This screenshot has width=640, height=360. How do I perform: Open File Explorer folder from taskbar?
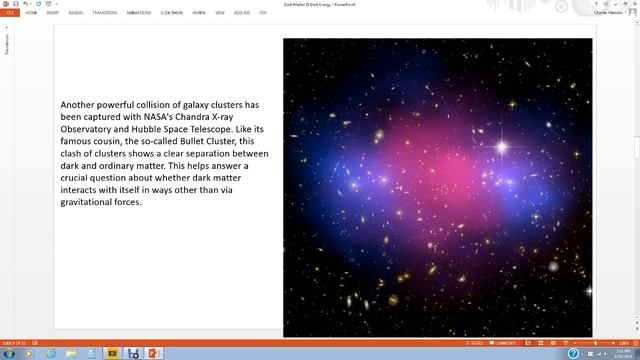71,353
